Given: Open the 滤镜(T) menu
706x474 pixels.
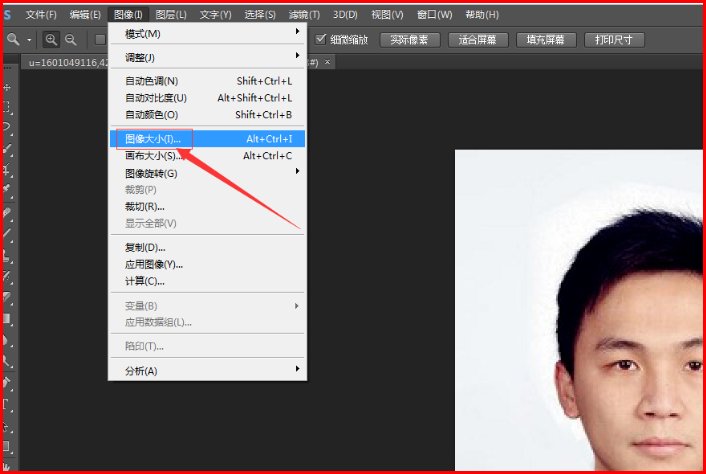Looking at the screenshot, I should (x=304, y=15).
